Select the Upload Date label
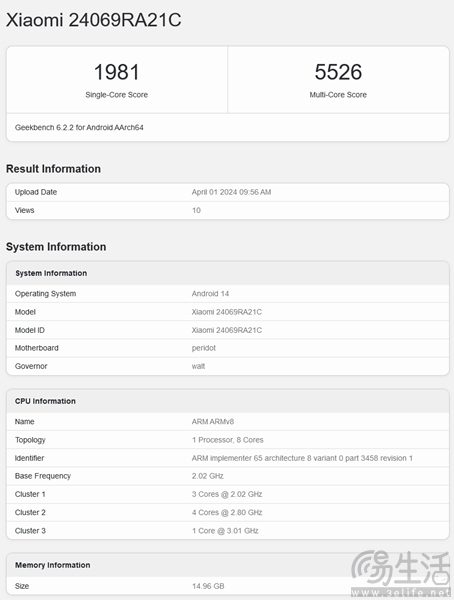Viewport: 454px width, 600px height. [36, 192]
